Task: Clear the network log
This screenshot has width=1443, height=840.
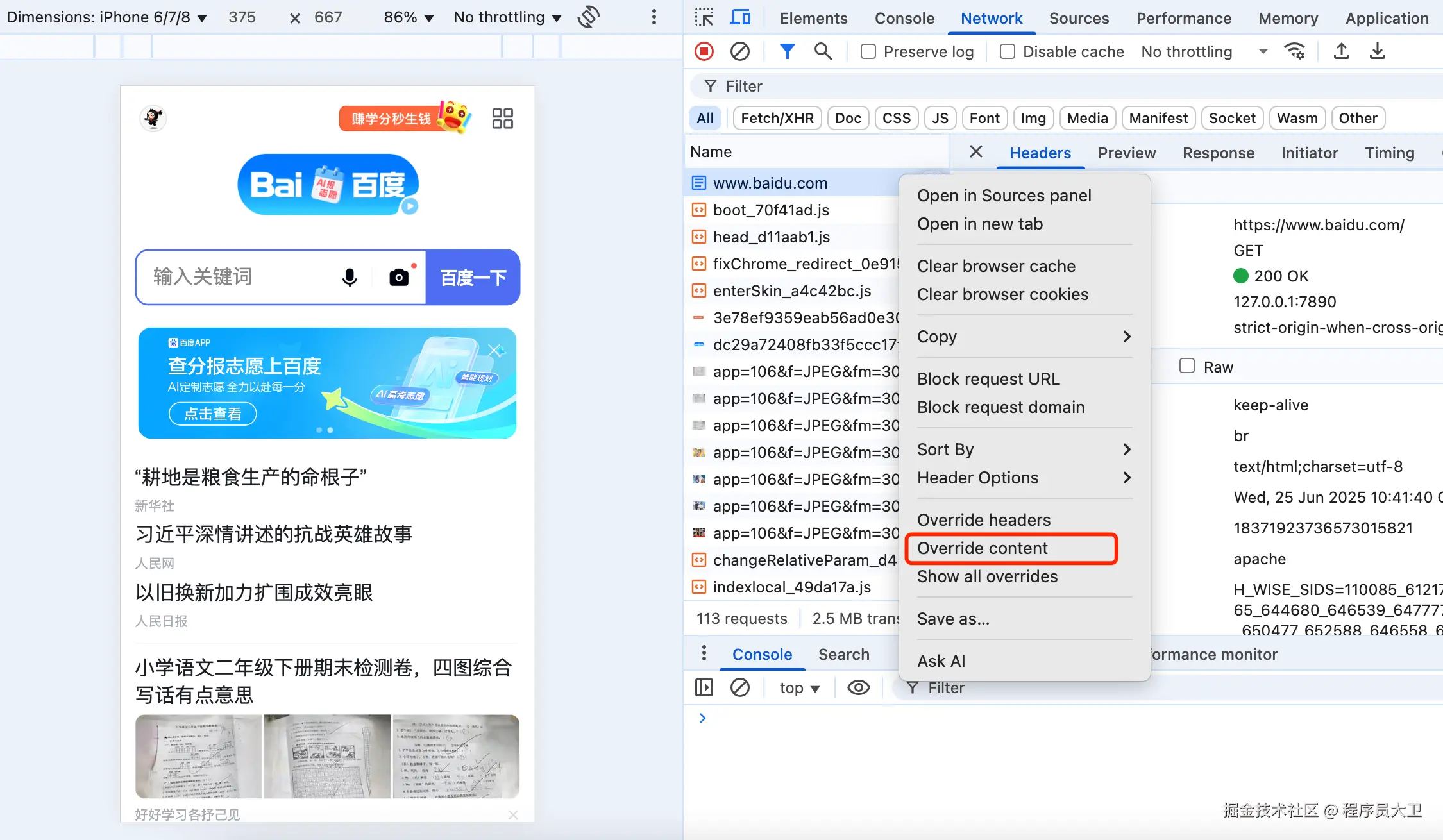Action: (739, 51)
